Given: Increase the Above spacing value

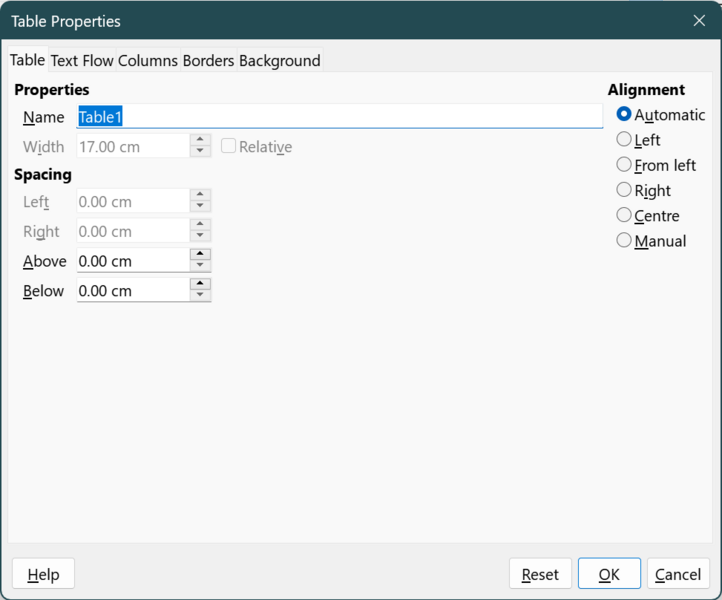Looking at the screenshot, I should click(200, 255).
